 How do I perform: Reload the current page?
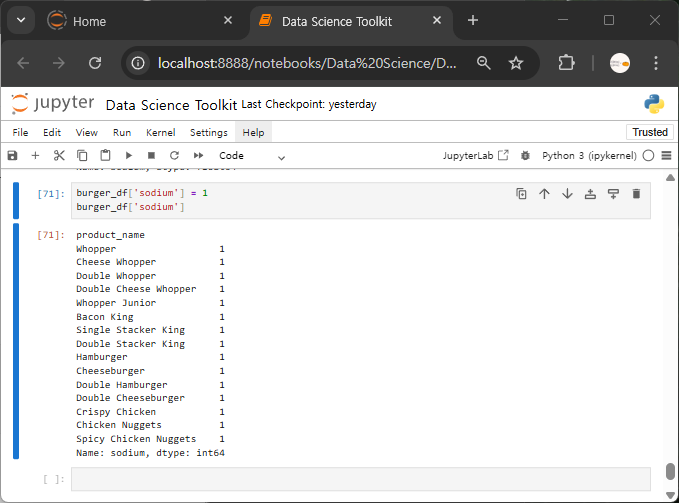point(95,63)
